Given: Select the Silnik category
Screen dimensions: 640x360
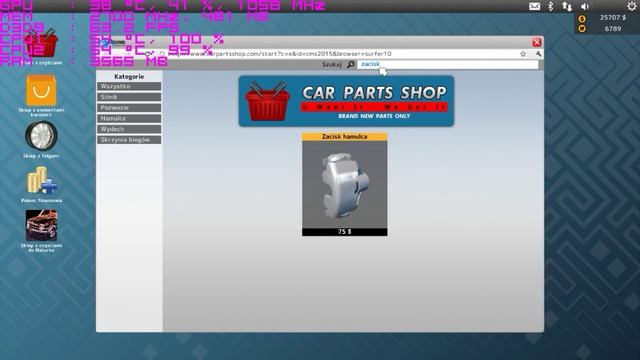Looking at the screenshot, I should point(129,97).
